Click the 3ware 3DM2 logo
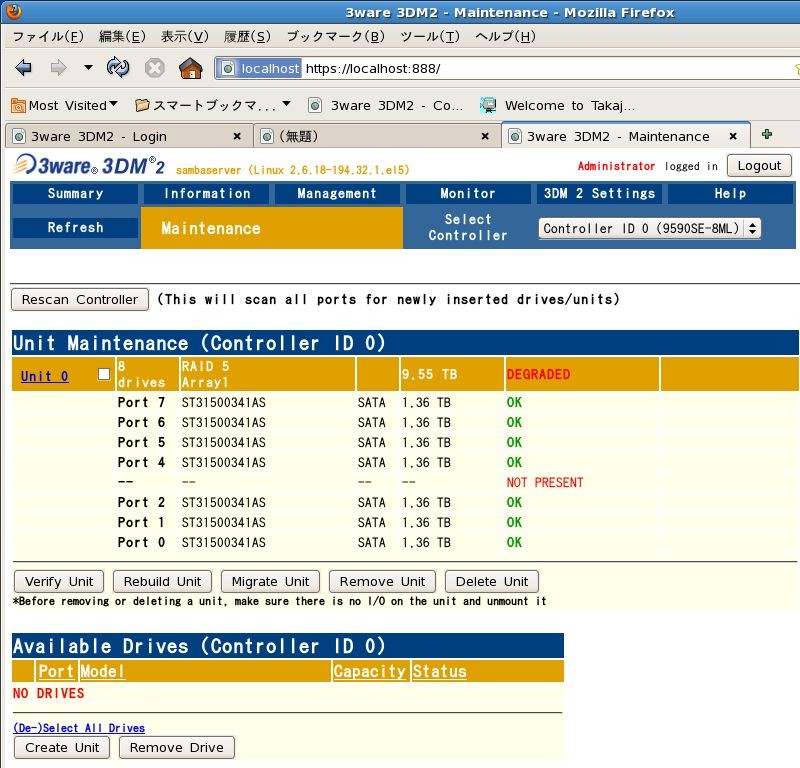 pyautogui.click(x=89, y=165)
